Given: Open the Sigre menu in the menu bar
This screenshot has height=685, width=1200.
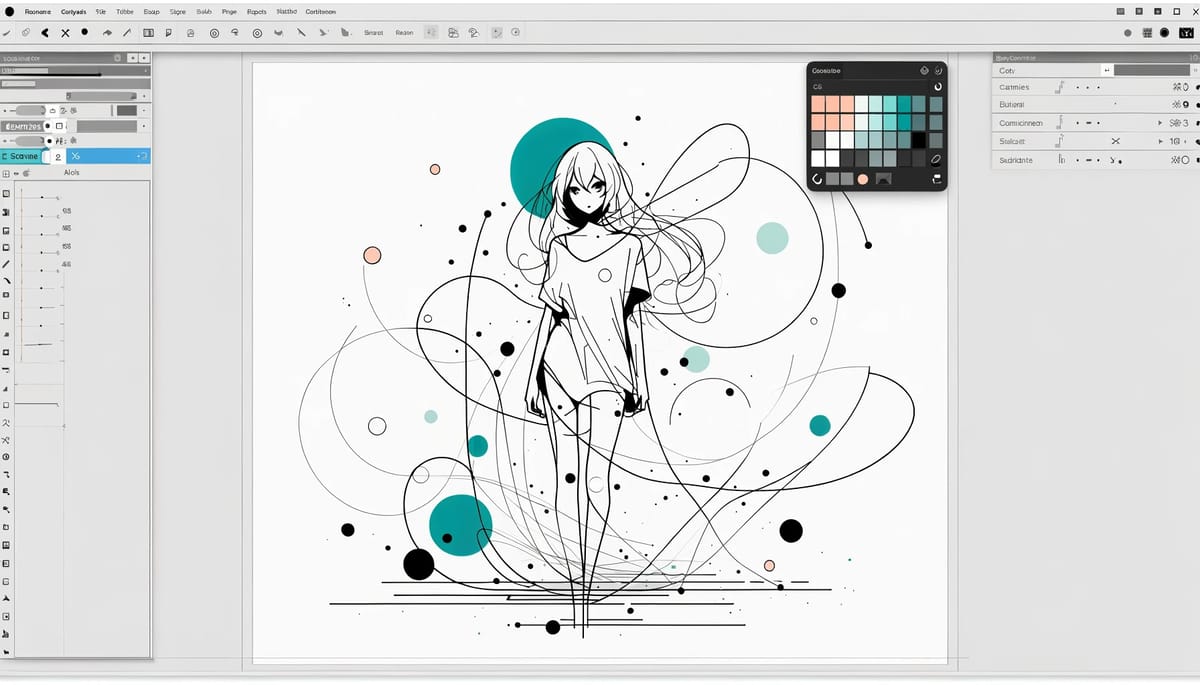Looking at the screenshot, I should pos(177,11).
